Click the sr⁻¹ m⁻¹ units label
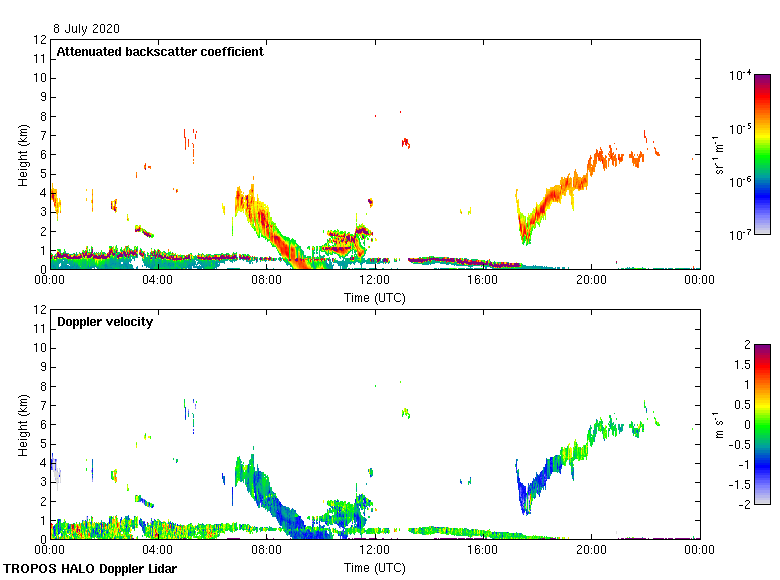Viewport: 780px width, 580px height. [x=719, y=154]
